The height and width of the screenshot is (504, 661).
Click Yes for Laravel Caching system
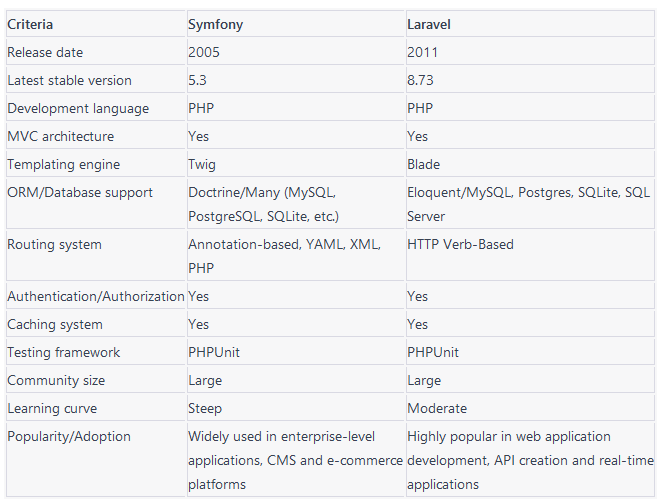530,324
